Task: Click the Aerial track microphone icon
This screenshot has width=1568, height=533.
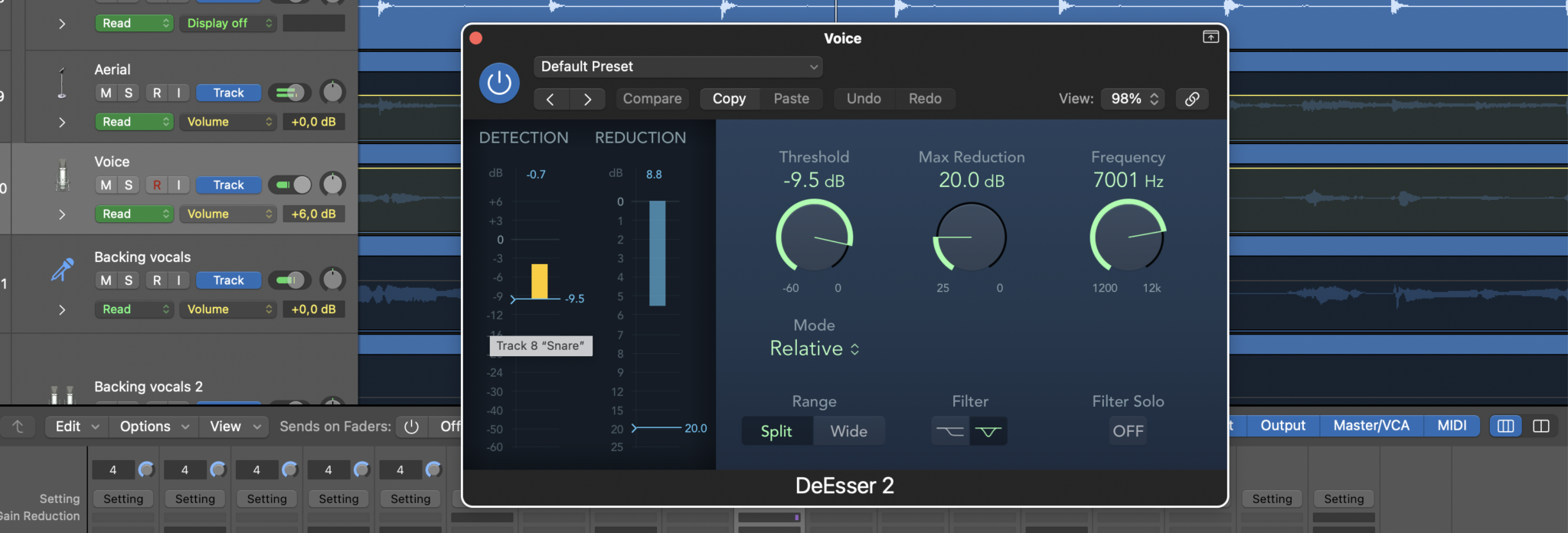Action: coord(62,83)
